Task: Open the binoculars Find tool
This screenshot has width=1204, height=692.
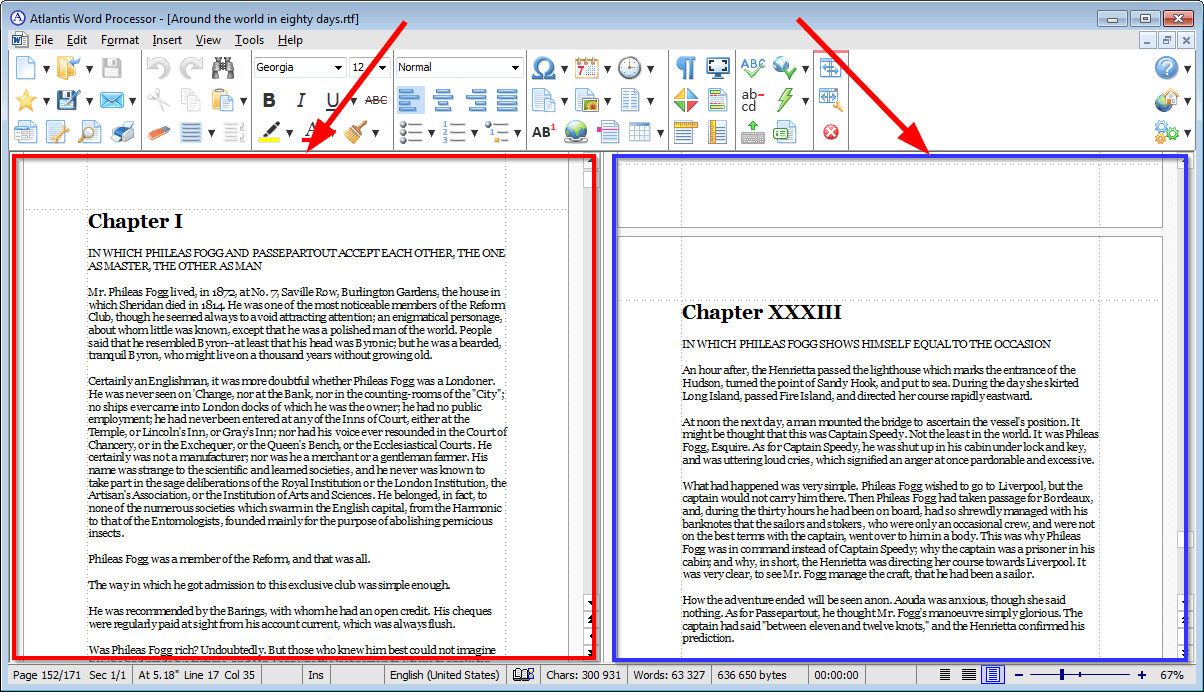Action: (x=224, y=67)
